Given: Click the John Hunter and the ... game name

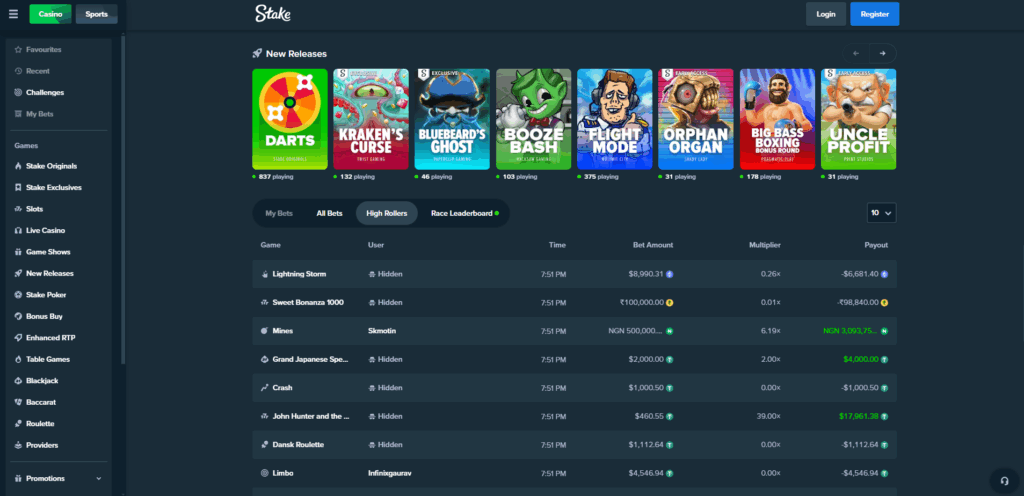Looking at the screenshot, I should tap(311, 416).
